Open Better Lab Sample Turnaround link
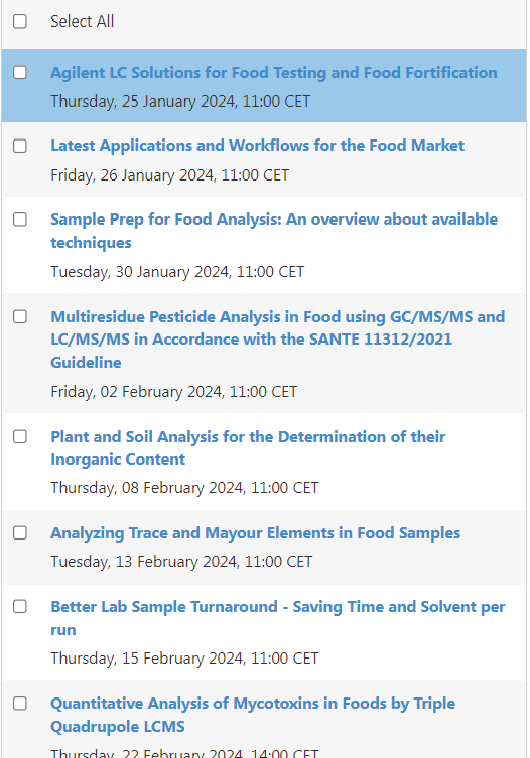This screenshot has width=530, height=758. coord(278,618)
